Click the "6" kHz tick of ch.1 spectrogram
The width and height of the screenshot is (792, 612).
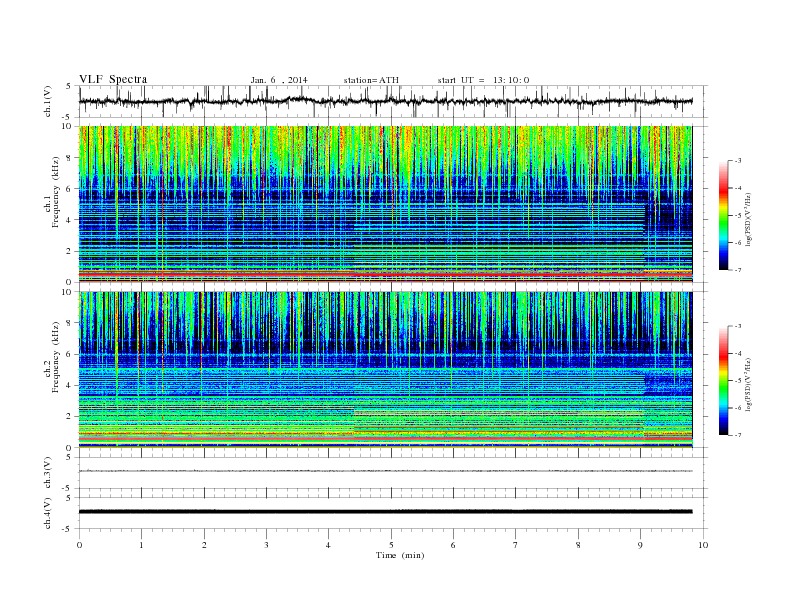pyautogui.click(x=70, y=189)
